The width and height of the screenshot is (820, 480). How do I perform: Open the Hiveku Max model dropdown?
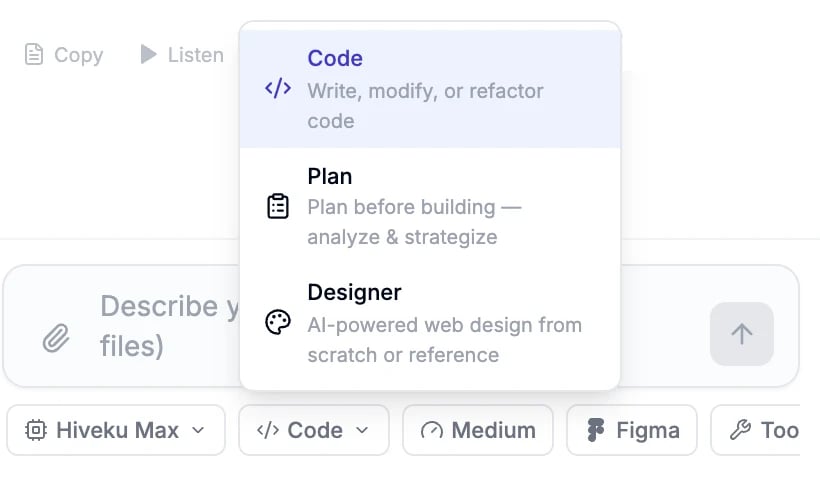click(x=116, y=430)
